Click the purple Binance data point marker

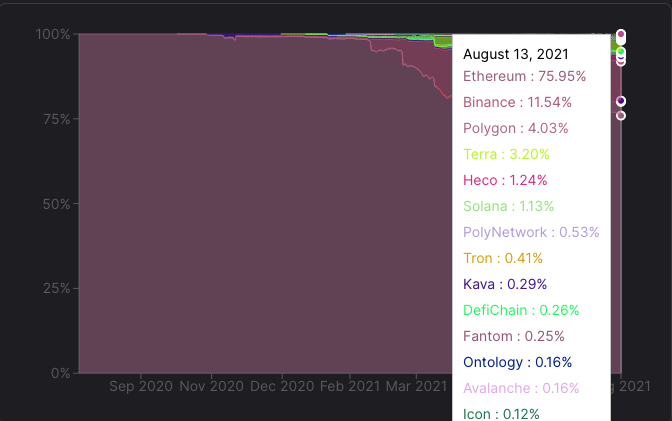coord(621,101)
